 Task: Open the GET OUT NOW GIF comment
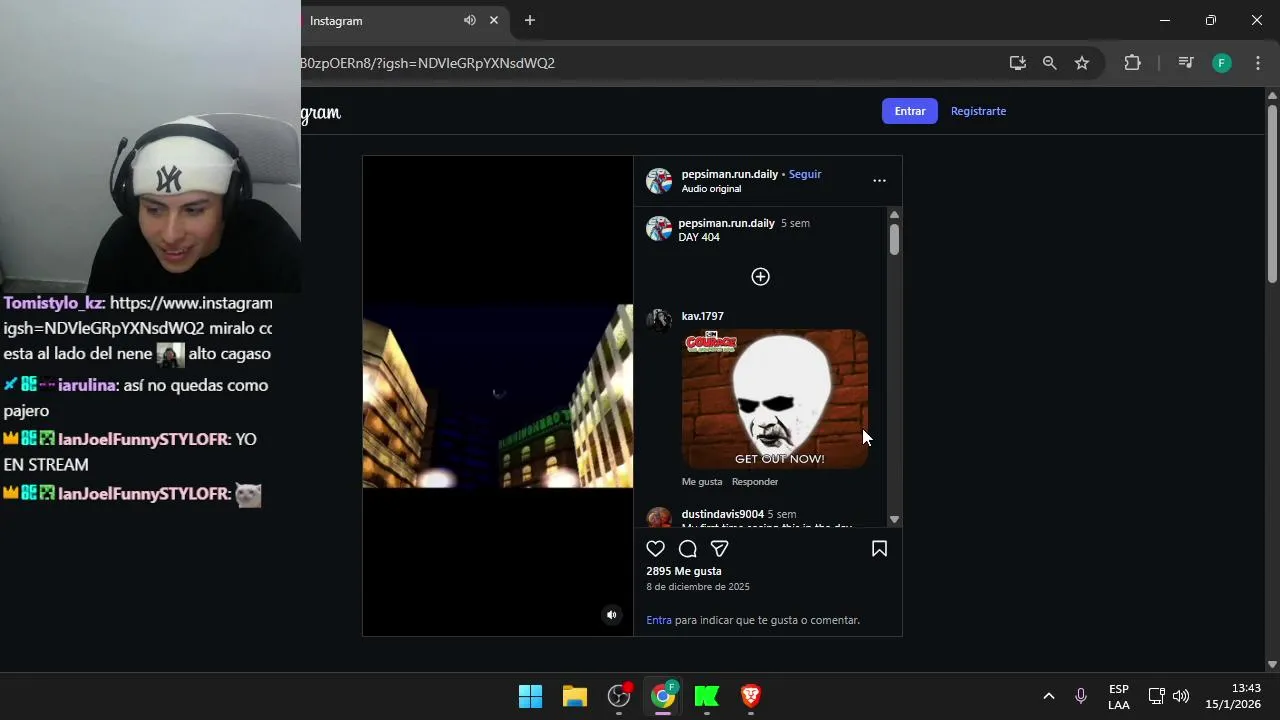[x=775, y=399]
